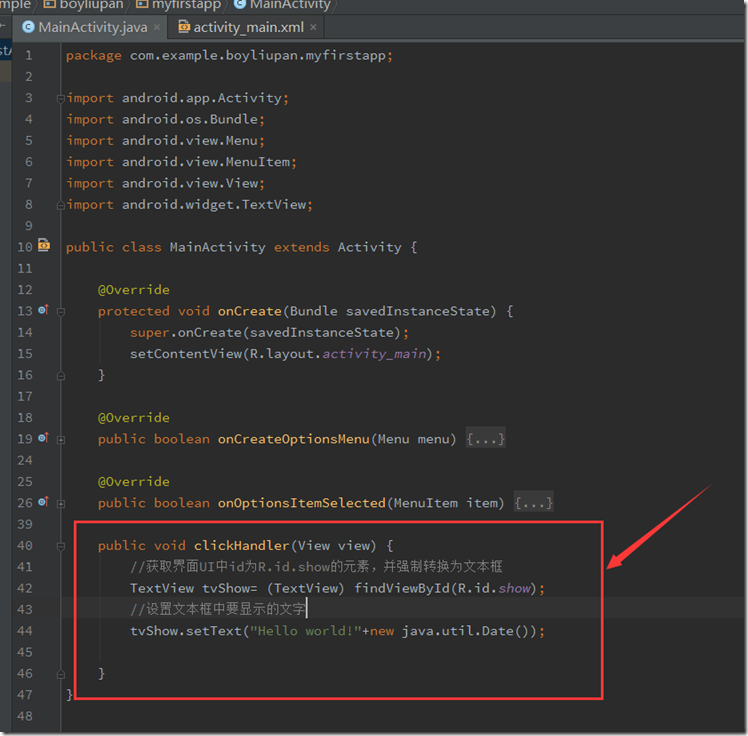Expand the folded onCreateOptionsMenu method
748x736 pixels.
tap(61, 439)
